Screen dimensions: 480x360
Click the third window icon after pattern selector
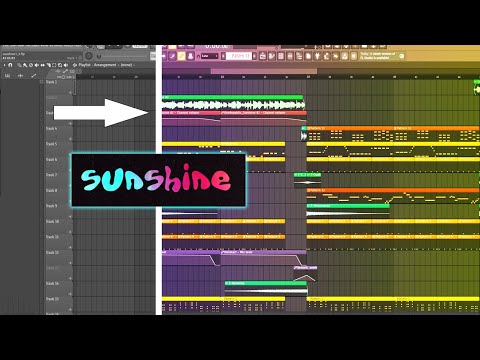[x=281, y=56]
